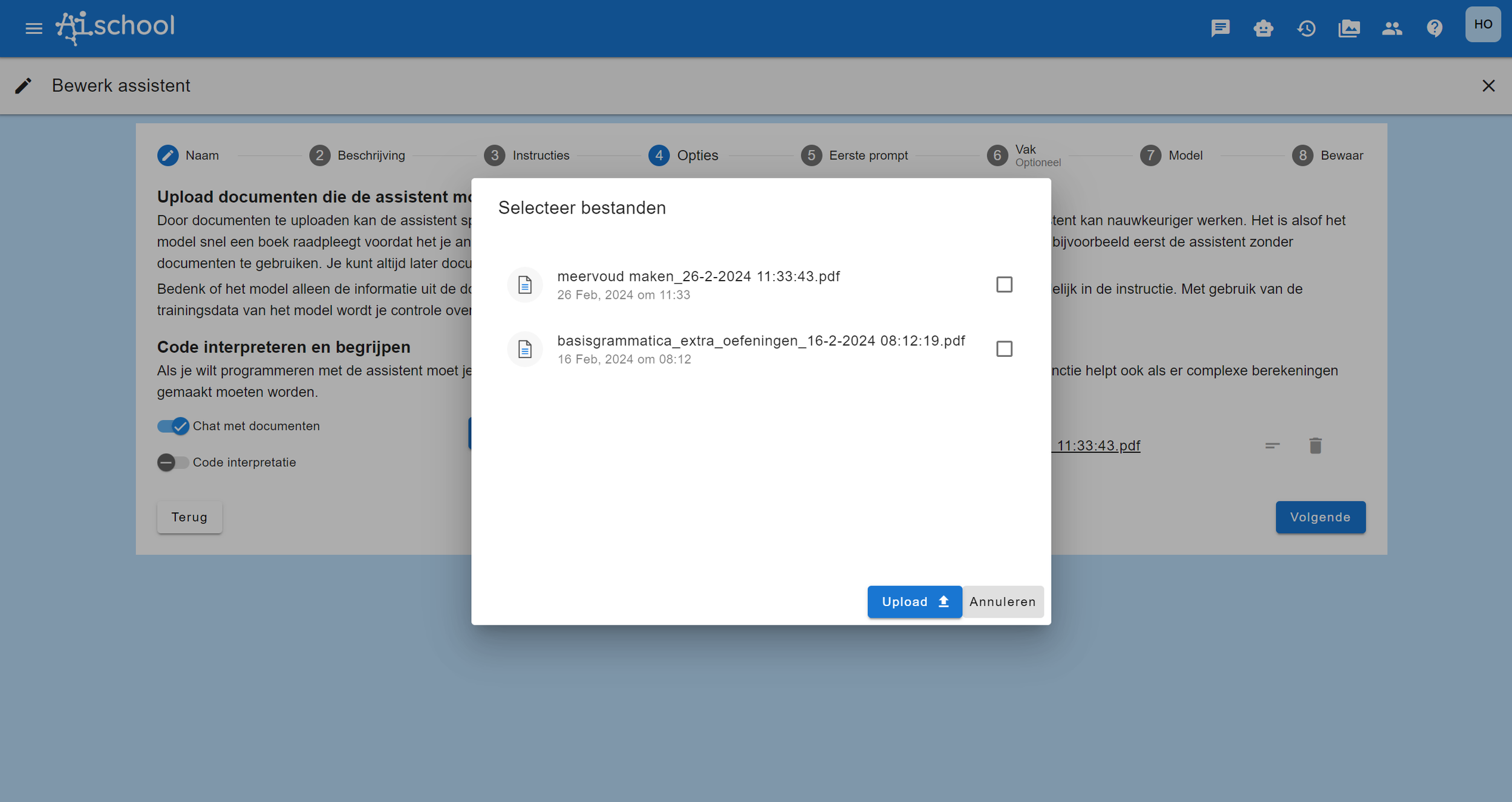Go to the Naam step
1512x802 pixels.
[188, 155]
